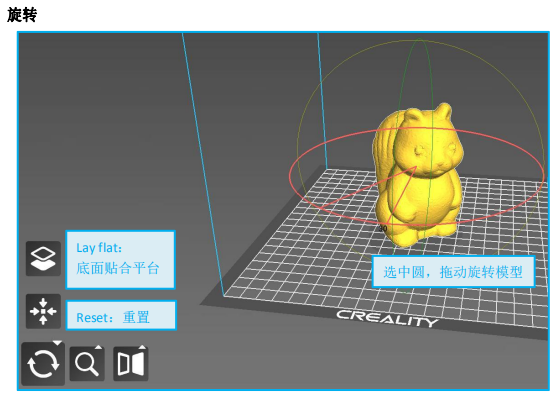Select the Mirror tool icon
This screenshot has height=397, width=556.
(130, 363)
